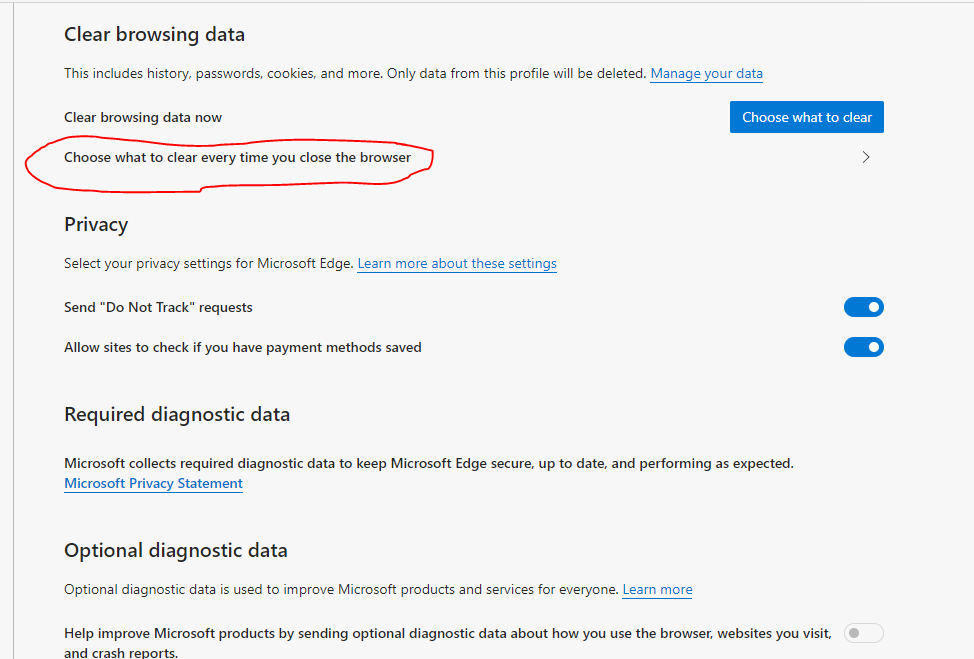The image size is (974, 659).
Task: Click the Allow sites to check payment methods label
Action: [x=242, y=347]
